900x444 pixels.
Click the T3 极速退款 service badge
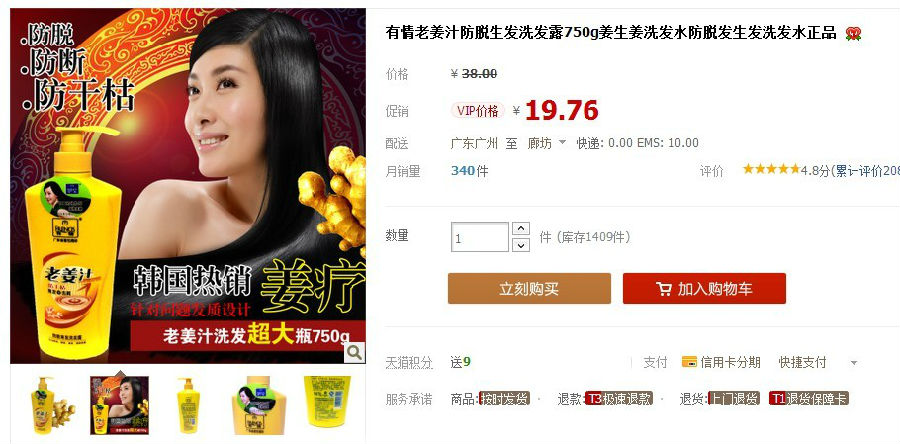(619, 399)
